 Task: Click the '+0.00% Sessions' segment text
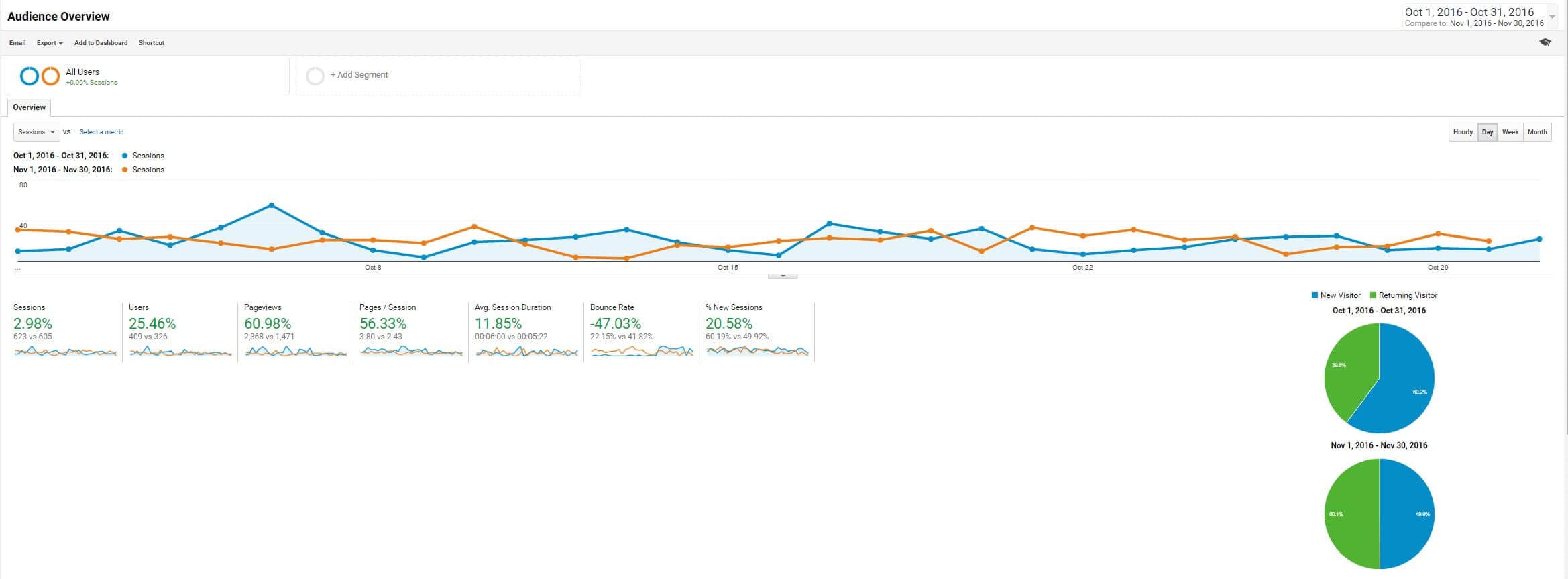click(x=92, y=83)
